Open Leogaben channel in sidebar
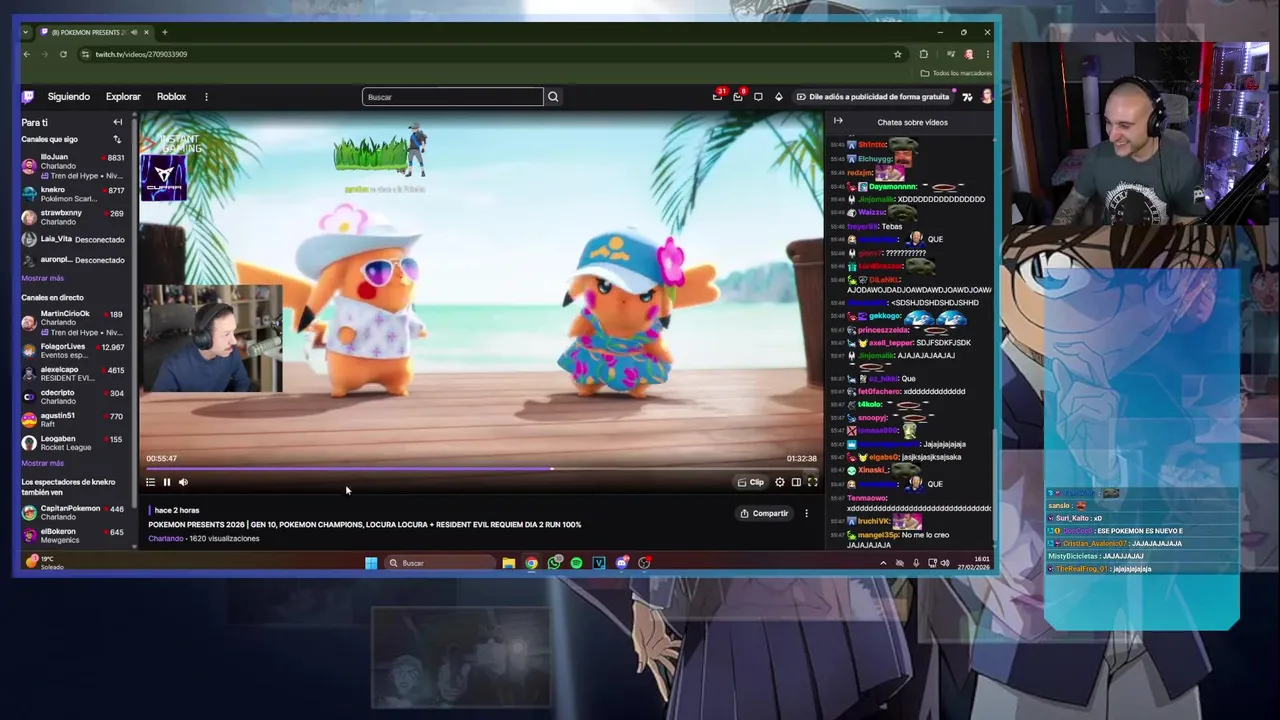 [72, 442]
